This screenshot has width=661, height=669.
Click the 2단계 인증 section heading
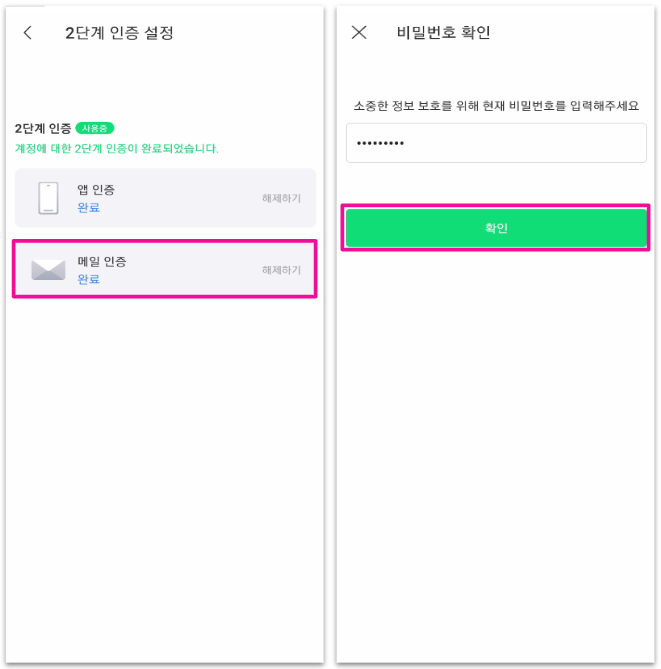point(43,129)
